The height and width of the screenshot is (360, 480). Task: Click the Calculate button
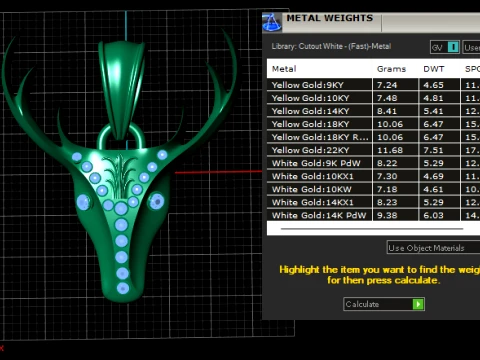tap(384, 304)
